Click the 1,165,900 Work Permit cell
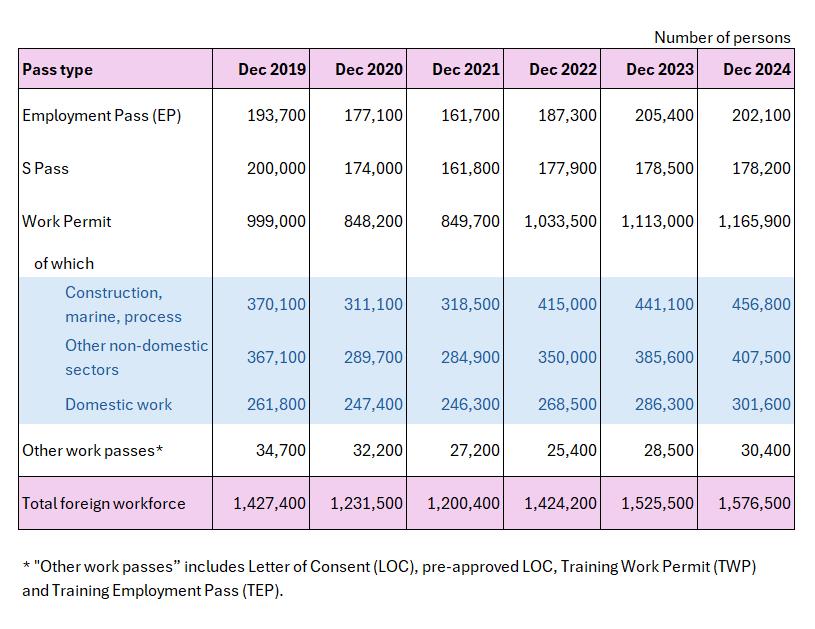 pyautogui.click(x=754, y=221)
